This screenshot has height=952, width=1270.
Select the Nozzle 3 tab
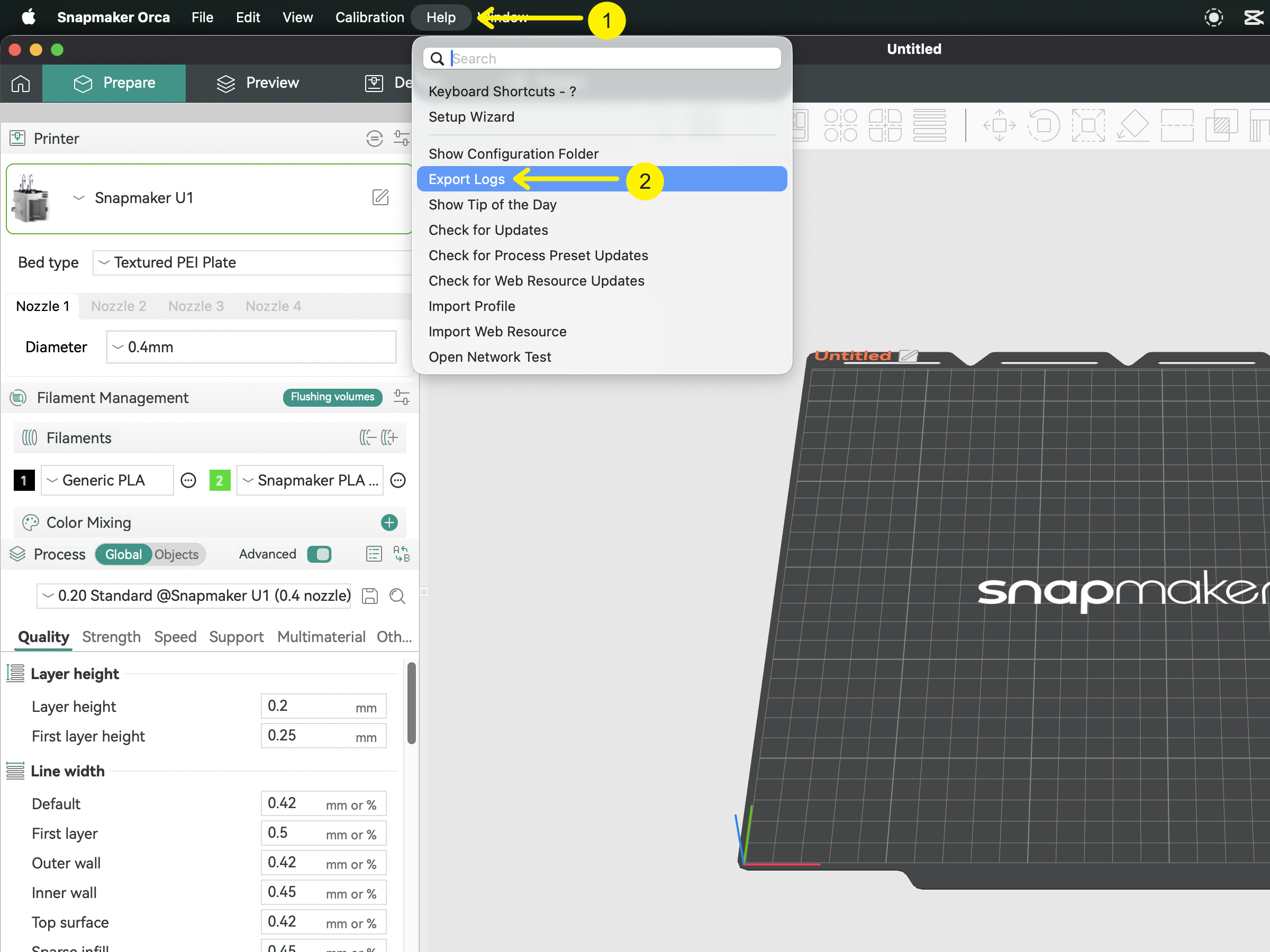(196, 306)
